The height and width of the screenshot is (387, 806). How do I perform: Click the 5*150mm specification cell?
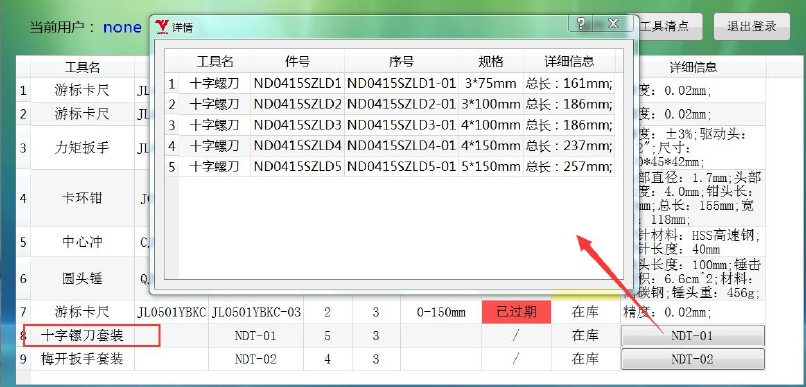tap(491, 167)
